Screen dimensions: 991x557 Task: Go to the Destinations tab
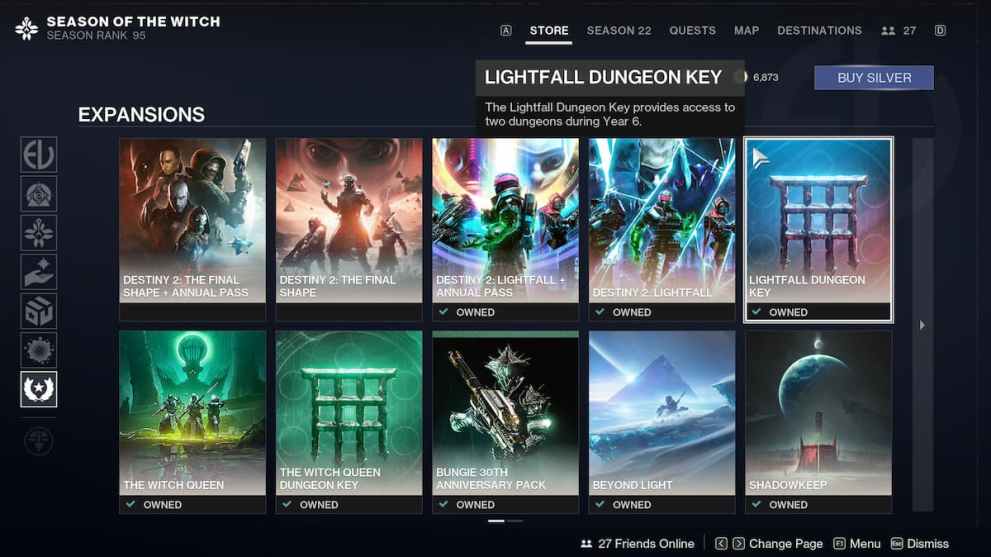tap(819, 31)
